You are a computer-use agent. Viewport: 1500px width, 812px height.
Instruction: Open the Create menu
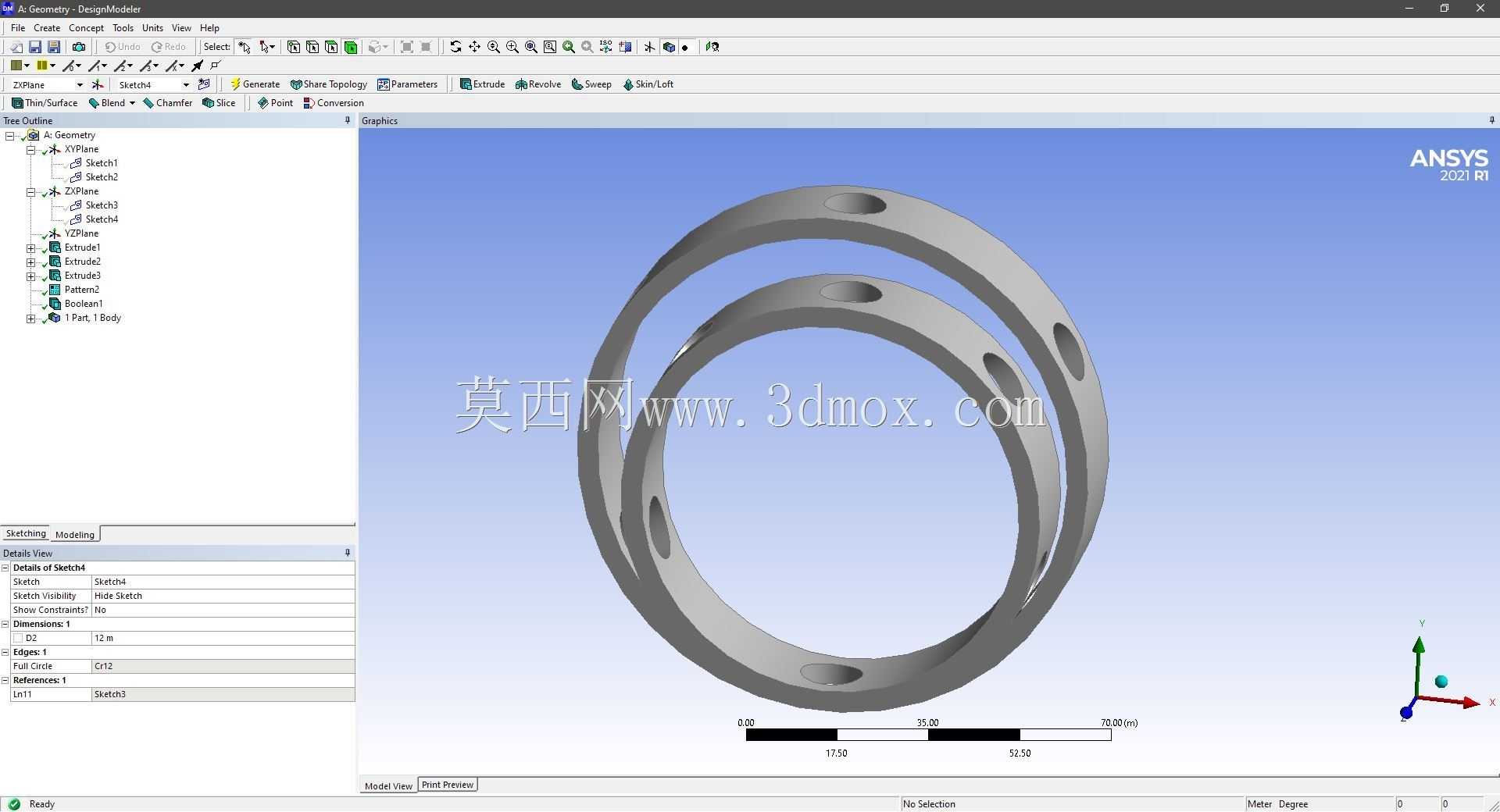(47, 27)
